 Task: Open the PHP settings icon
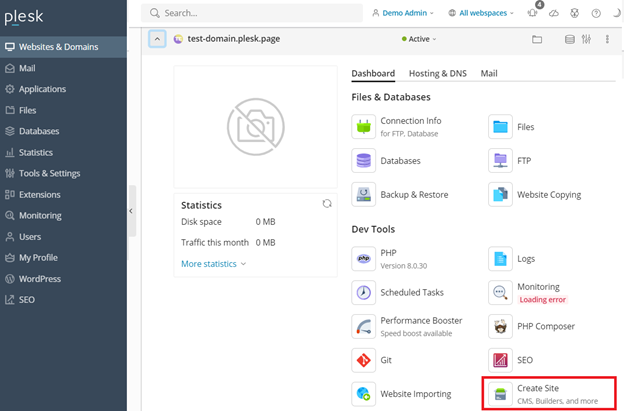pos(363,259)
